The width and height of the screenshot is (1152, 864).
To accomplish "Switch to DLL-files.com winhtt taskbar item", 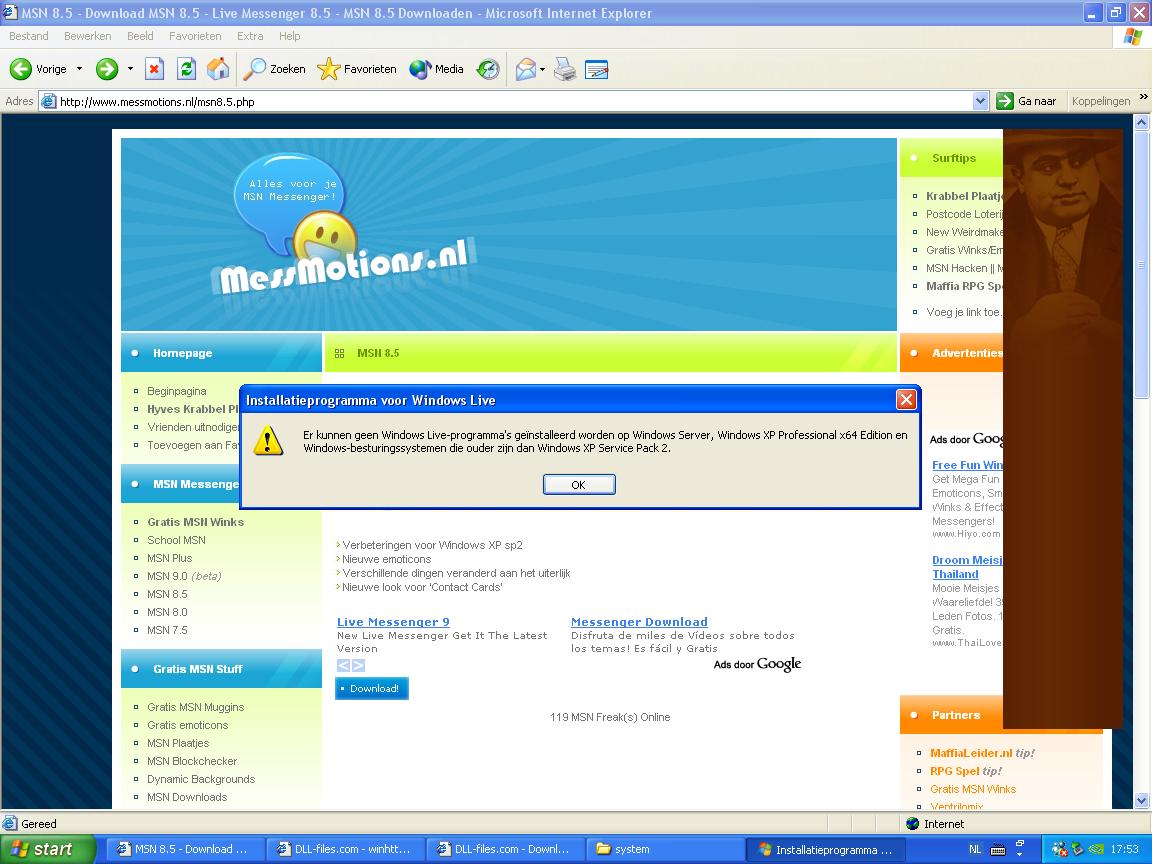I will [345, 849].
